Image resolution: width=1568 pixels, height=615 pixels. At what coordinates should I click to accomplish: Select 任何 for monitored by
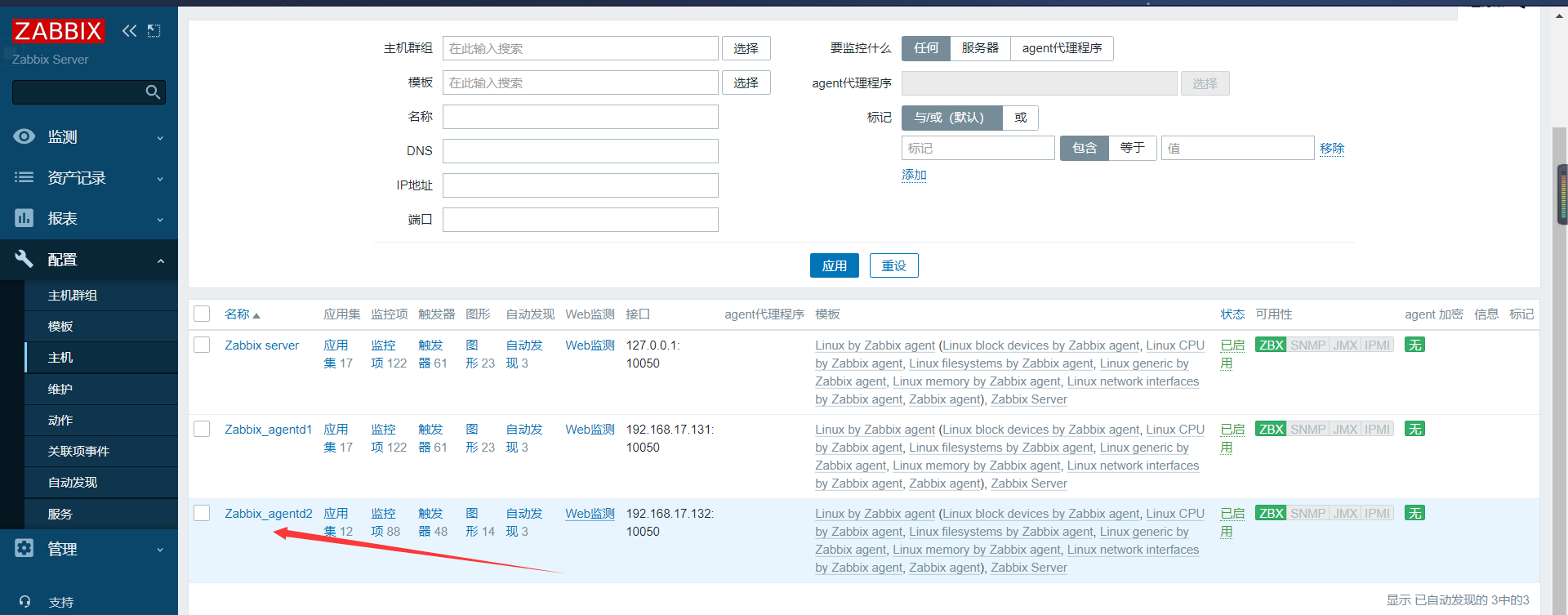click(x=926, y=48)
